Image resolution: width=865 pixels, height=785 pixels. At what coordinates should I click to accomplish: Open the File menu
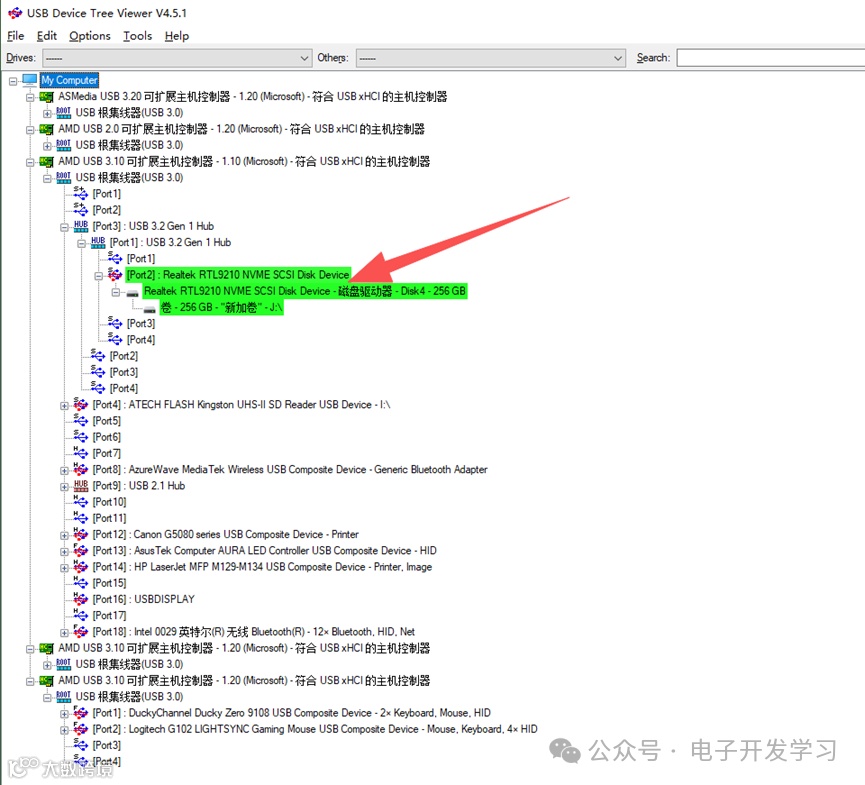tap(15, 36)
